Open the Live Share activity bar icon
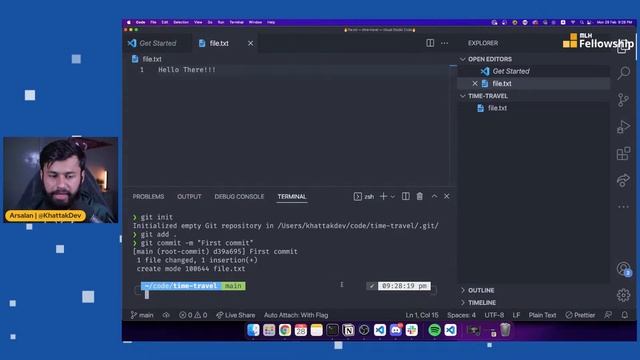This screenshot has width=640, height=360. point(623,180)
